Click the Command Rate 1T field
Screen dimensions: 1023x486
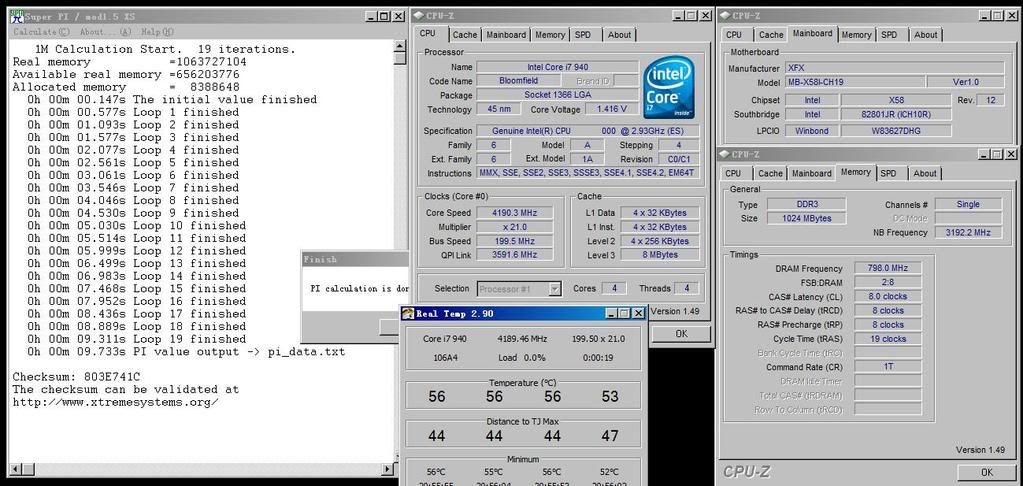[x=888, y=367]
